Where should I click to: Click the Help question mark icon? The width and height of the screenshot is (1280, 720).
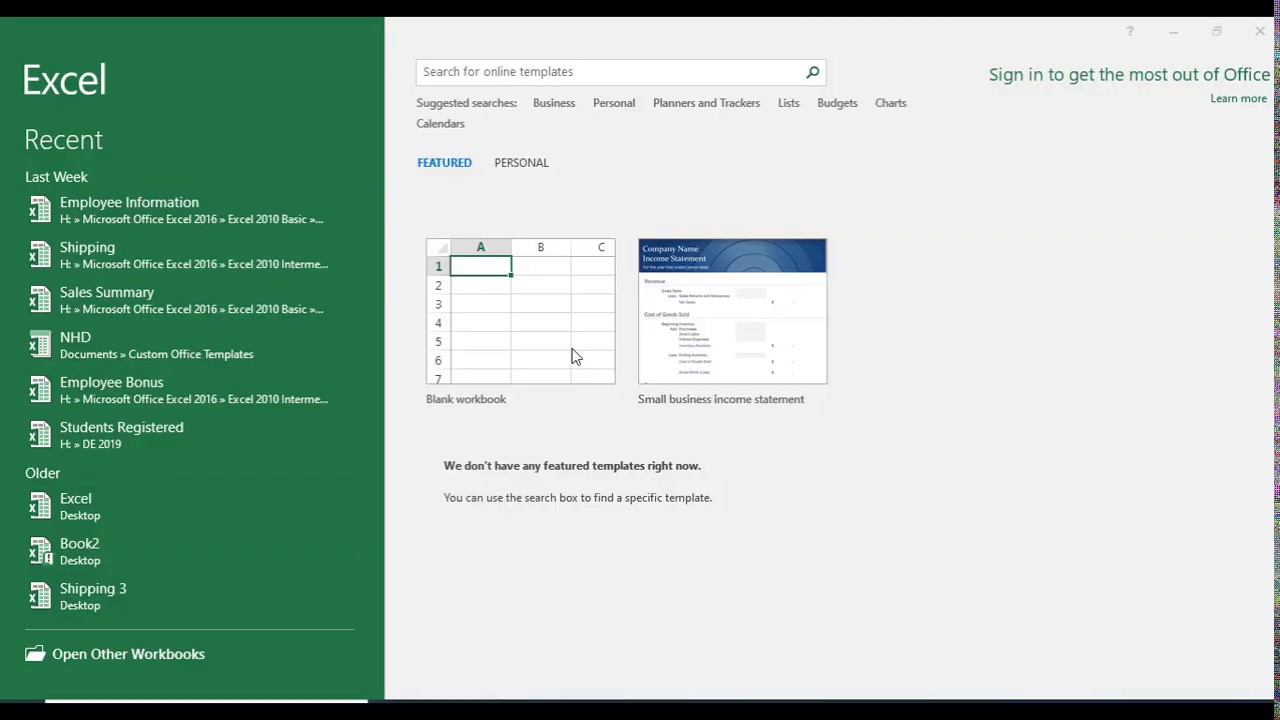point(1130,32)
